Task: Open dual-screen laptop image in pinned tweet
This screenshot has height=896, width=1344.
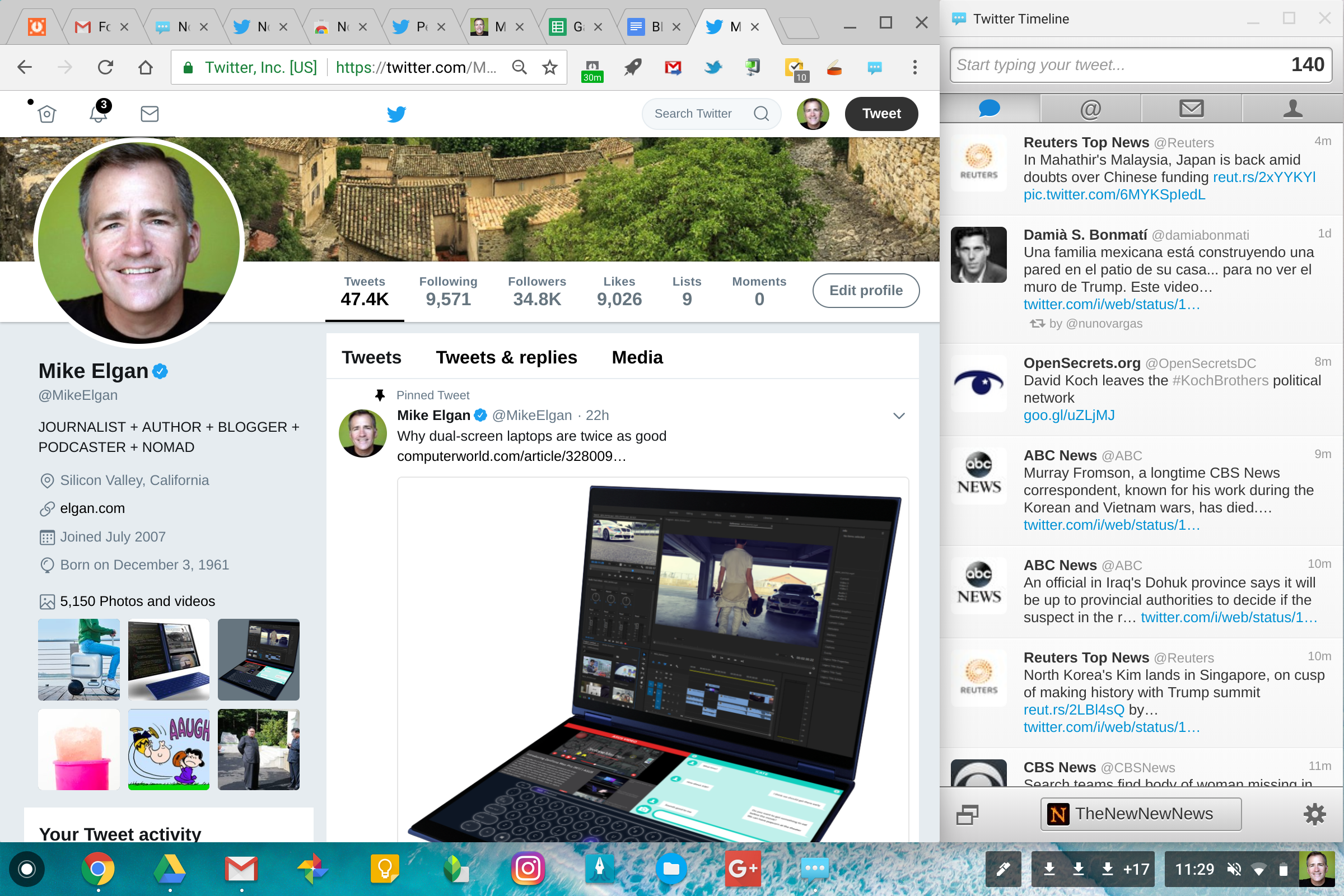Action: point(652,660)
